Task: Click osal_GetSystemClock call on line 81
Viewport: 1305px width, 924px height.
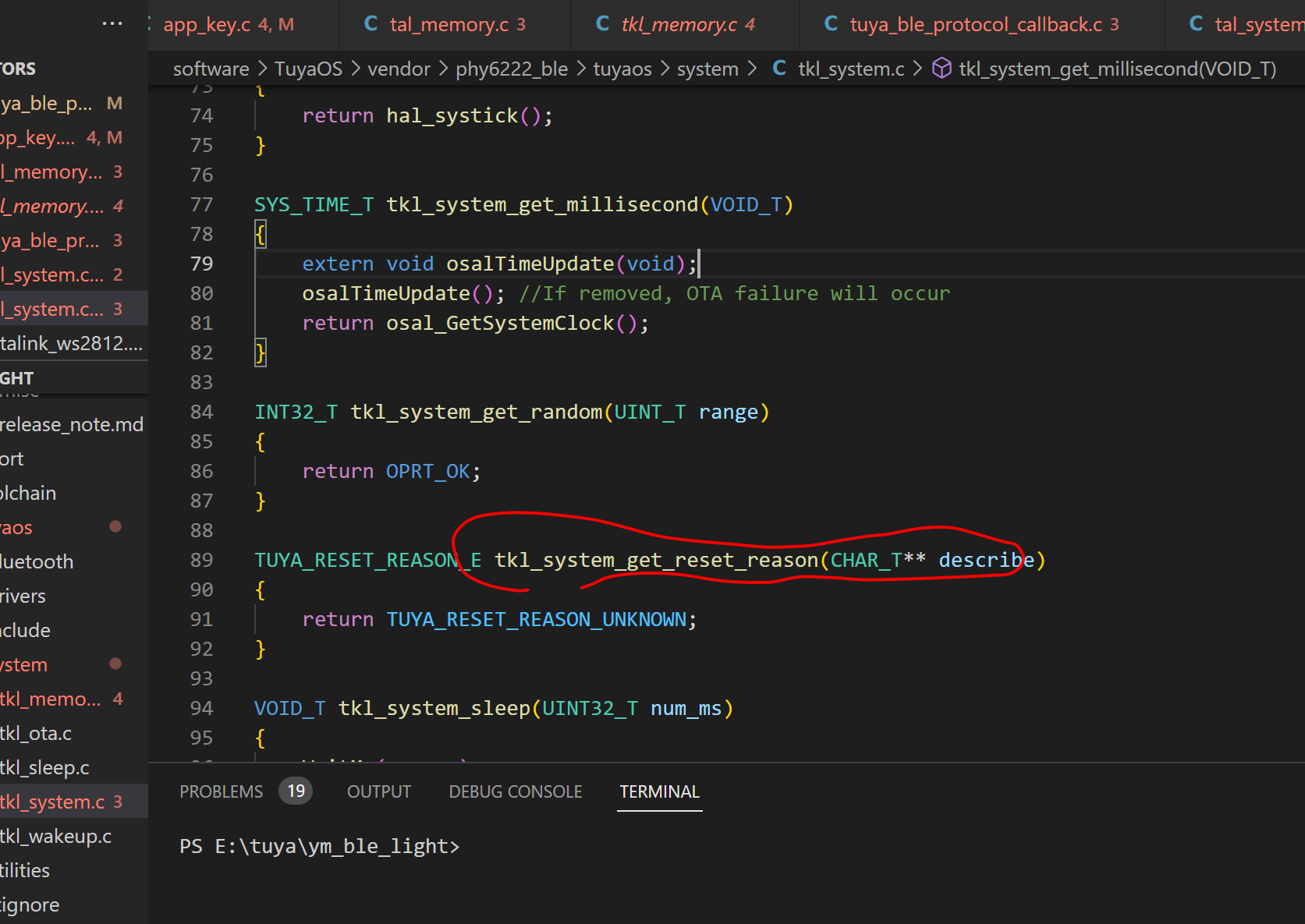Action: coord(500,323)
